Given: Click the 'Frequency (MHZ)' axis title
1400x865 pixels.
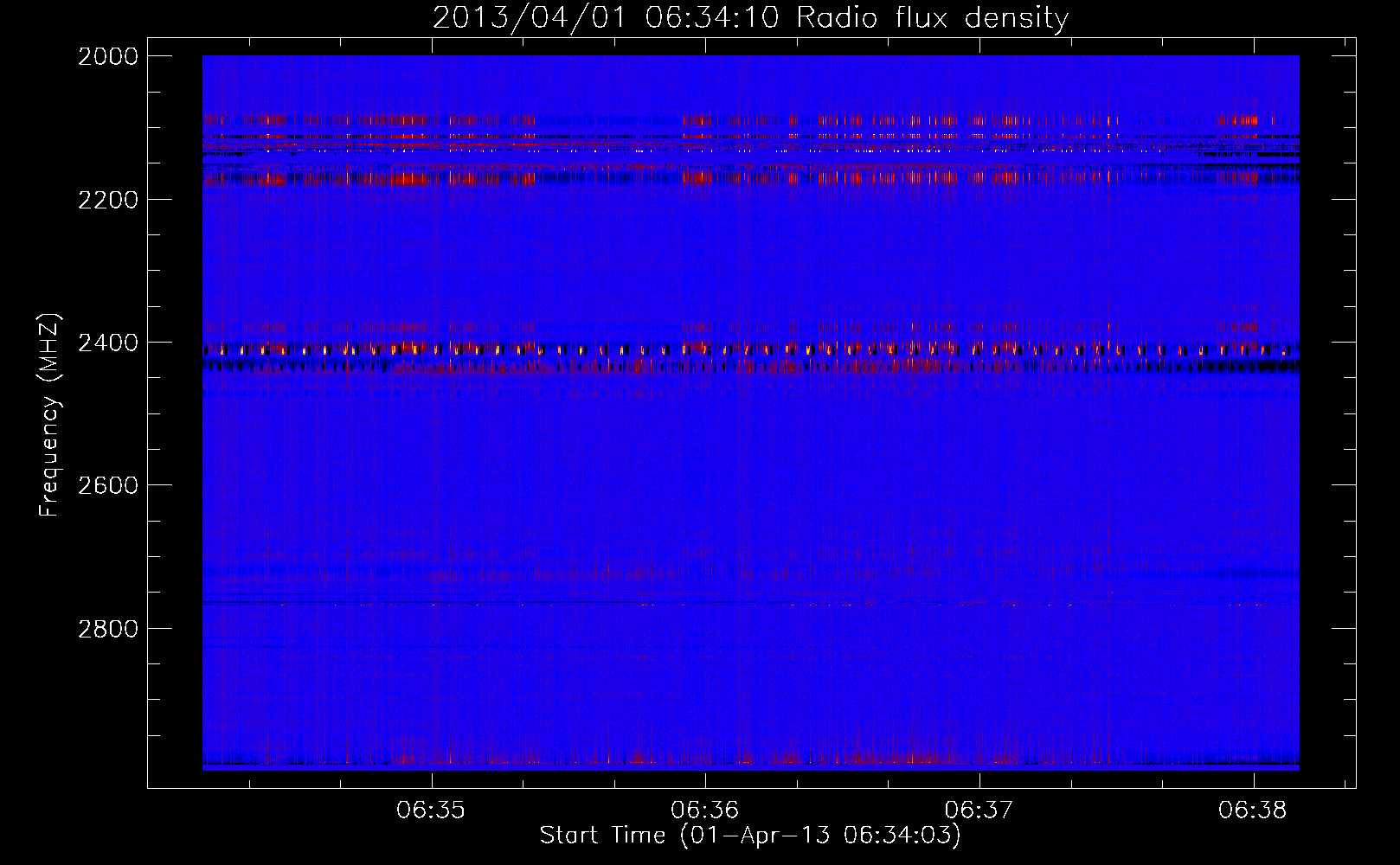Looking at the screenshot, I should [x=50, y=415].
